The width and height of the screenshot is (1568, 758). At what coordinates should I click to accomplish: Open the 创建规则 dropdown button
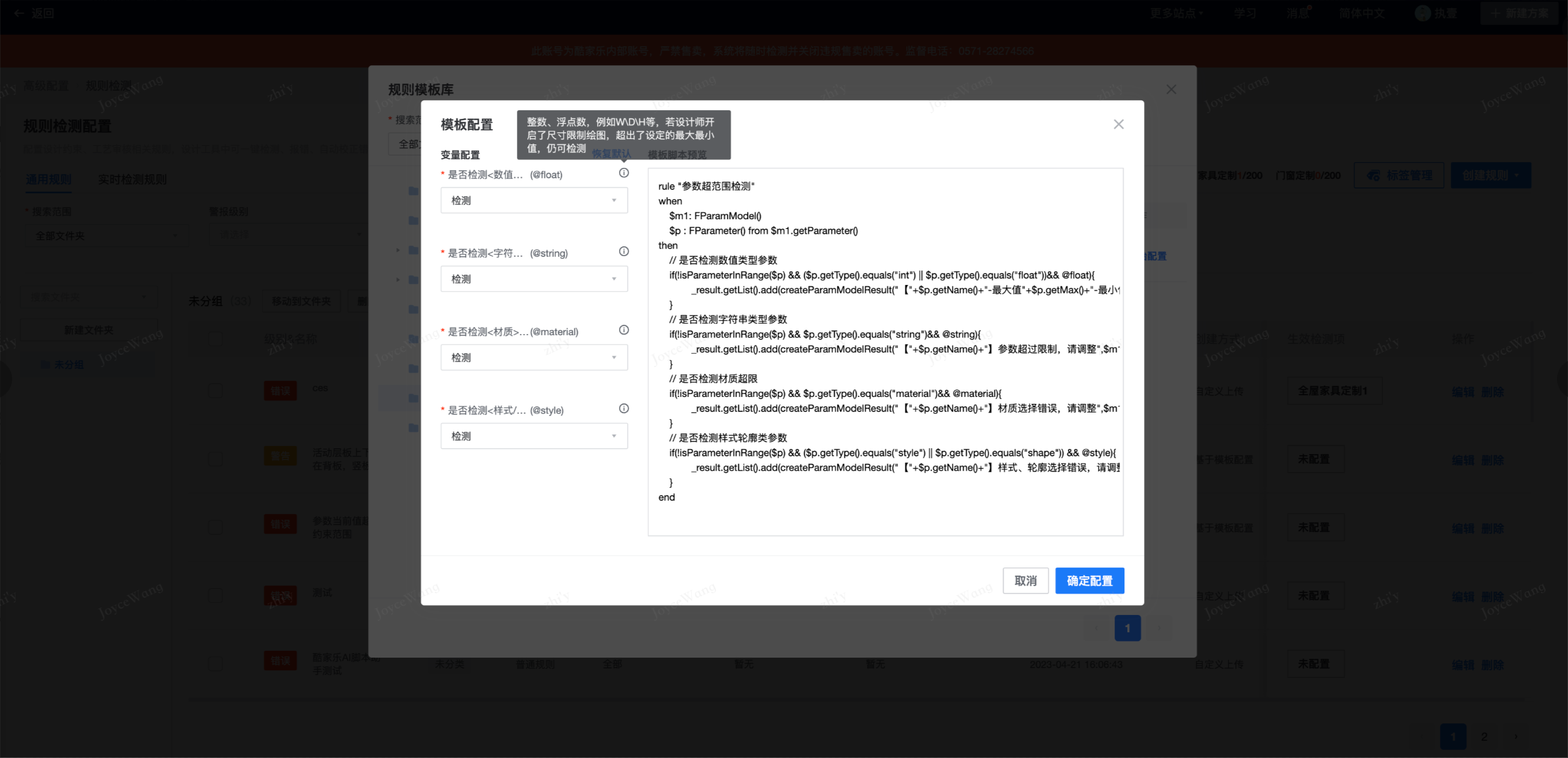[1491, 175]
